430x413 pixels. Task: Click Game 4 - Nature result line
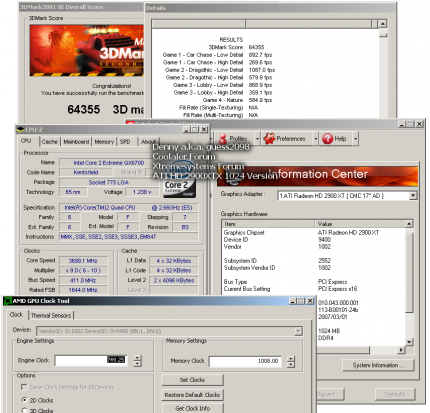tap(237, 100)
